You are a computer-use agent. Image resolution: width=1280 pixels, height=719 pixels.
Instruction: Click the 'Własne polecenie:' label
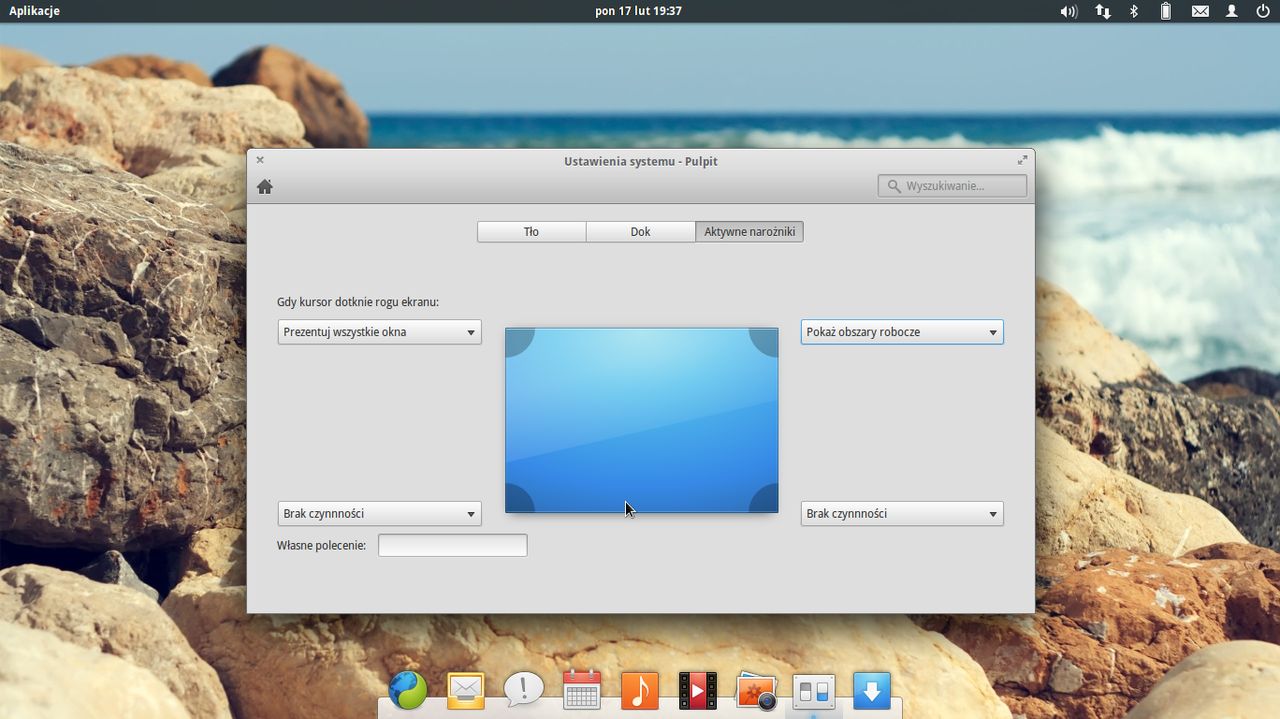tap(321, 546)
